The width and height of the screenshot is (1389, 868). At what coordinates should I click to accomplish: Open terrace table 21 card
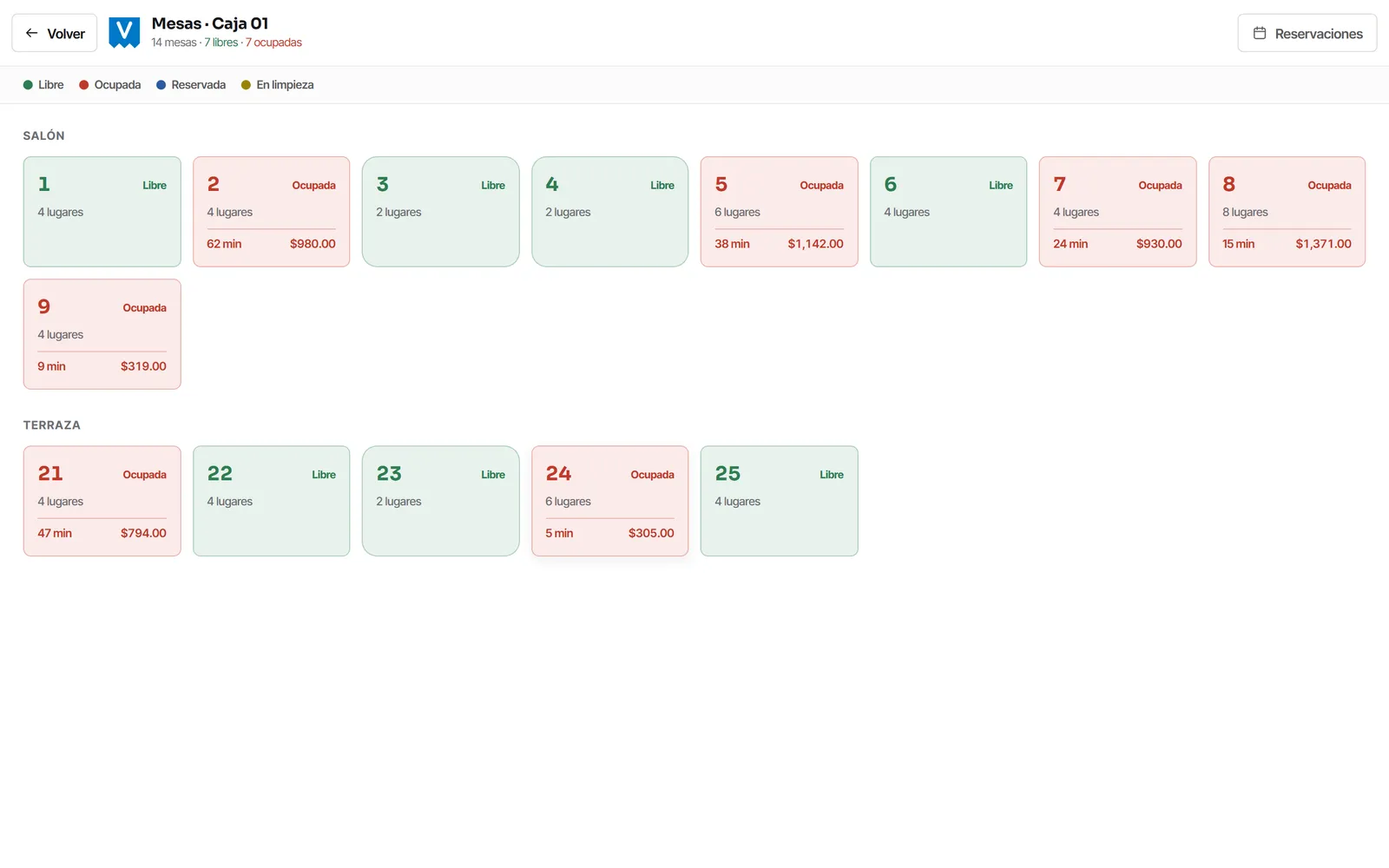(102, 501)
